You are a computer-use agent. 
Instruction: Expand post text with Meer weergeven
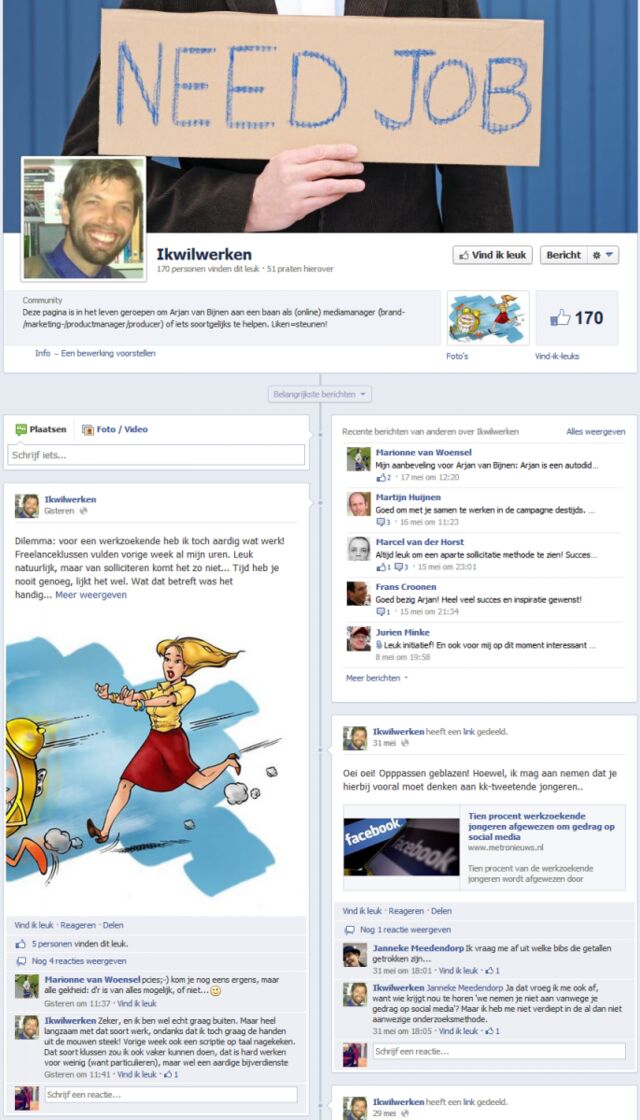91,594
